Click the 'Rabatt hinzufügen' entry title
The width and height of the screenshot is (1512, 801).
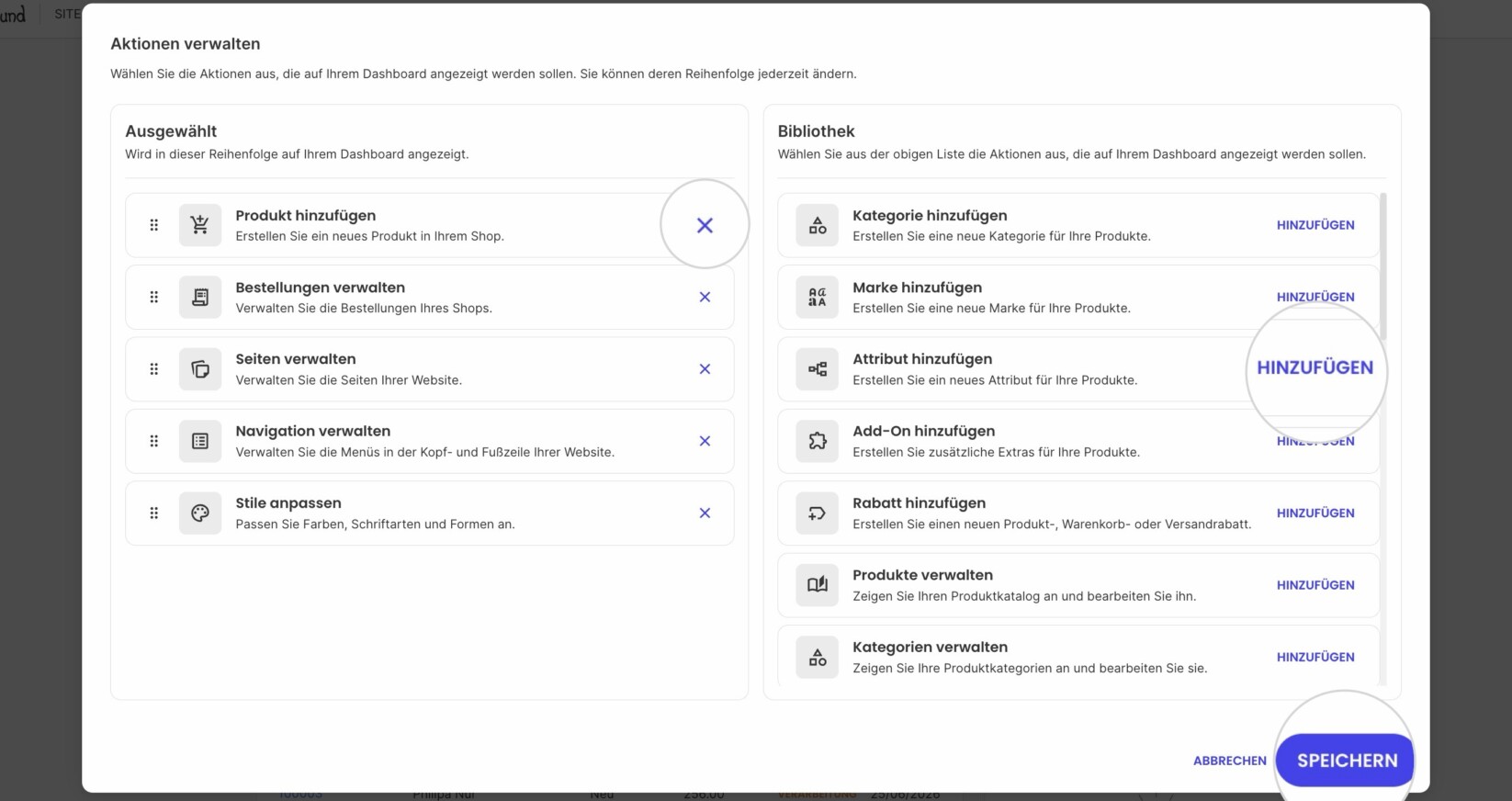click(x=919, y=503)
